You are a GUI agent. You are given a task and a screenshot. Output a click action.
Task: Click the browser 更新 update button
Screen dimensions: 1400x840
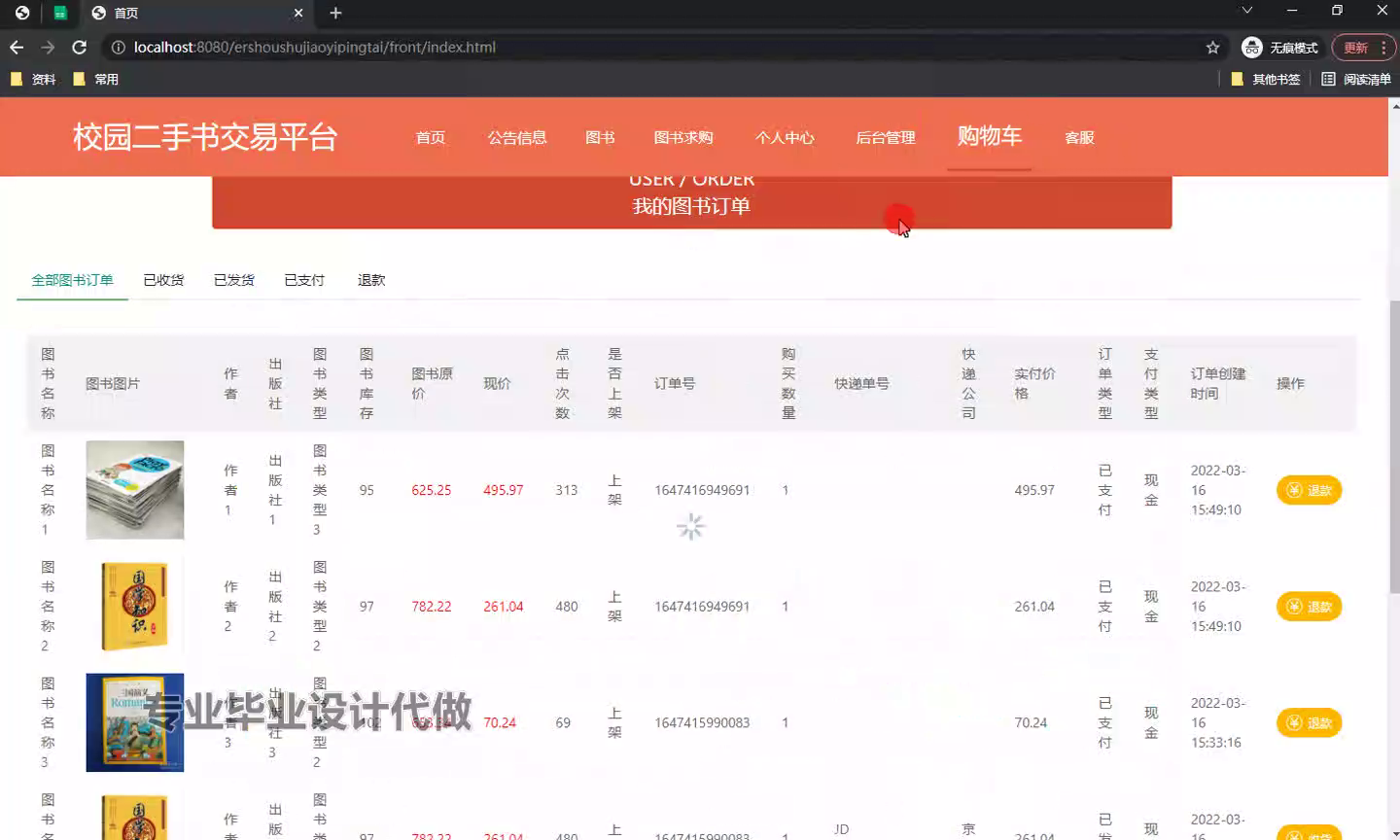[x=1355, y=47]
